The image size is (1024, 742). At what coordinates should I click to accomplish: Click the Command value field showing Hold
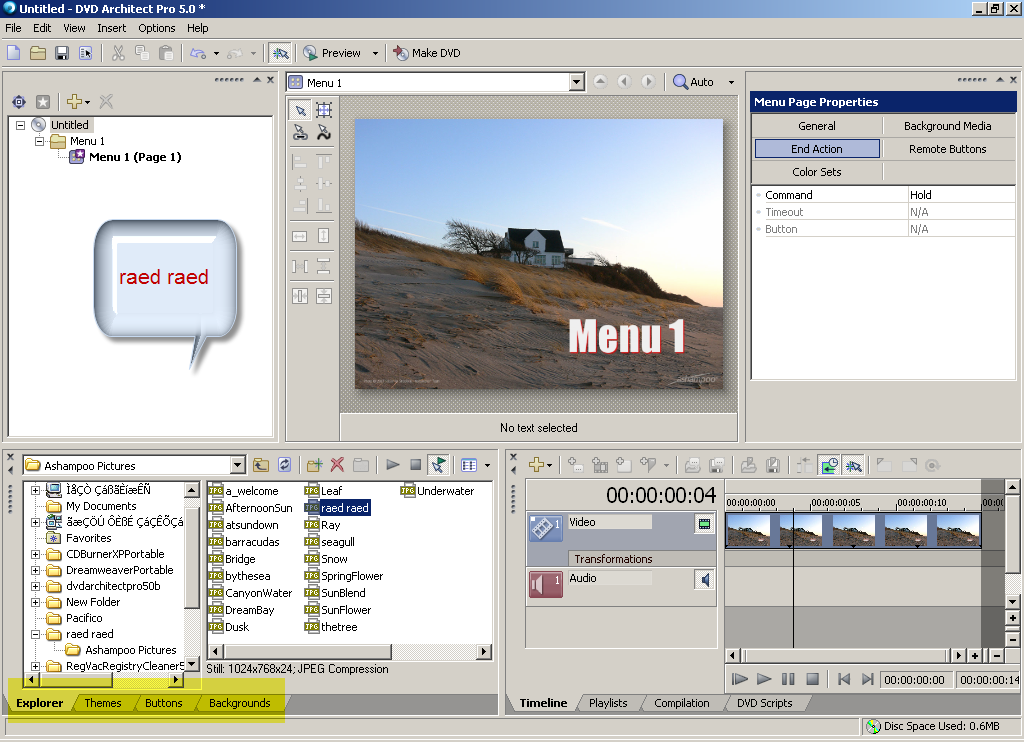click(961, 195)
